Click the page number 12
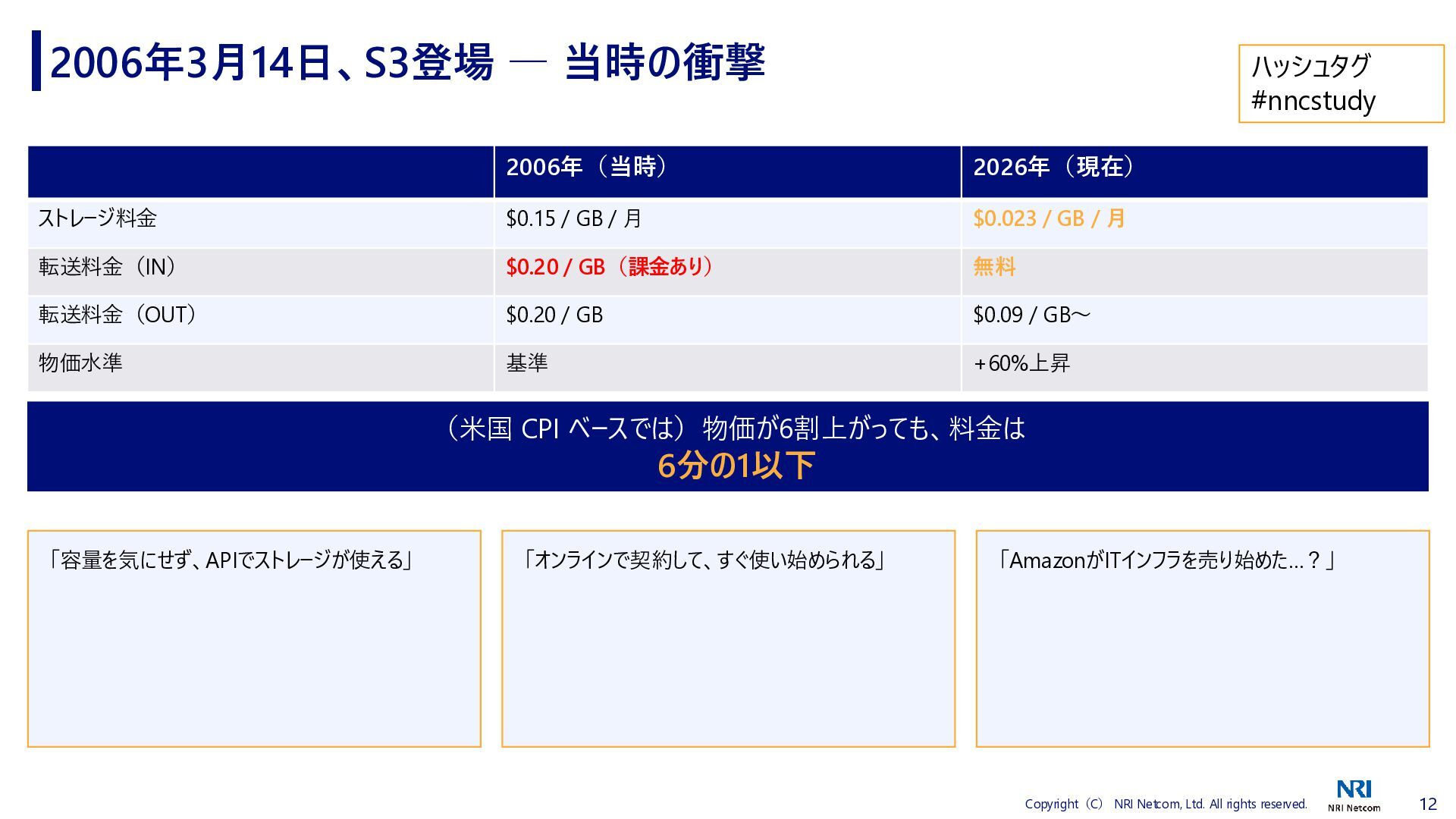 tap(1427, 804)
